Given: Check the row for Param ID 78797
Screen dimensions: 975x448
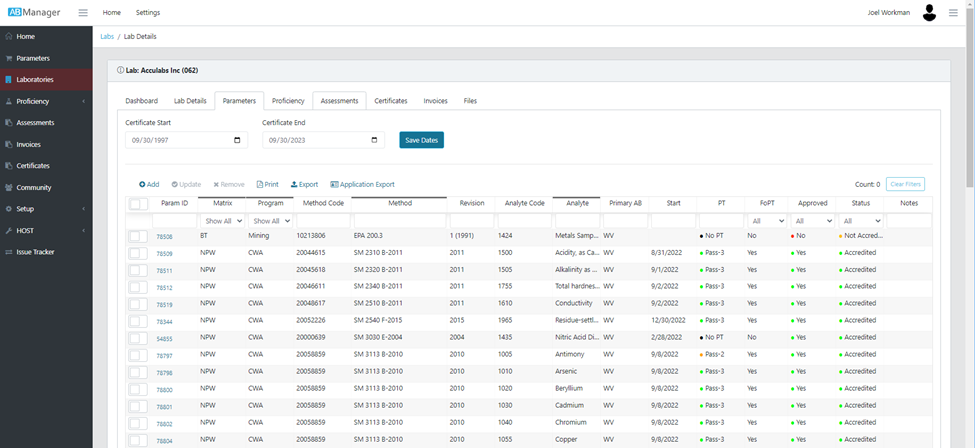Looking at the screenshot, I should pyautogui.click(x=139, y=355).
